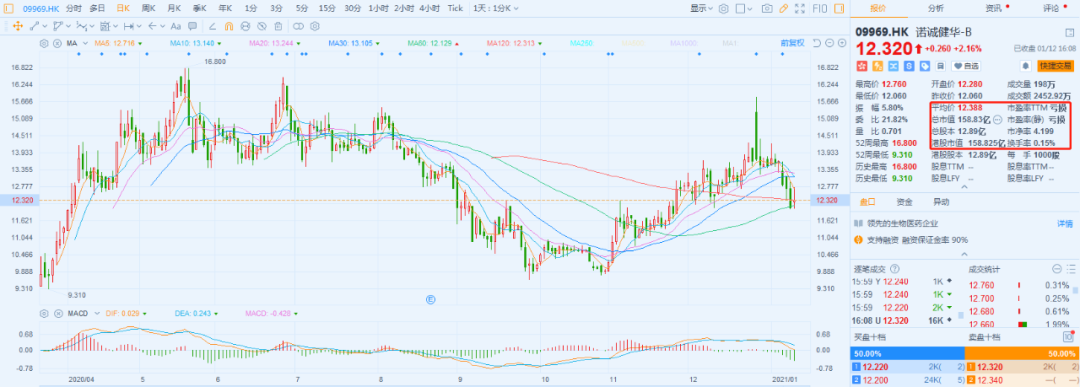Add stock to 自选 watchlist
The image size is (1080, 387).
pos(966,66)
